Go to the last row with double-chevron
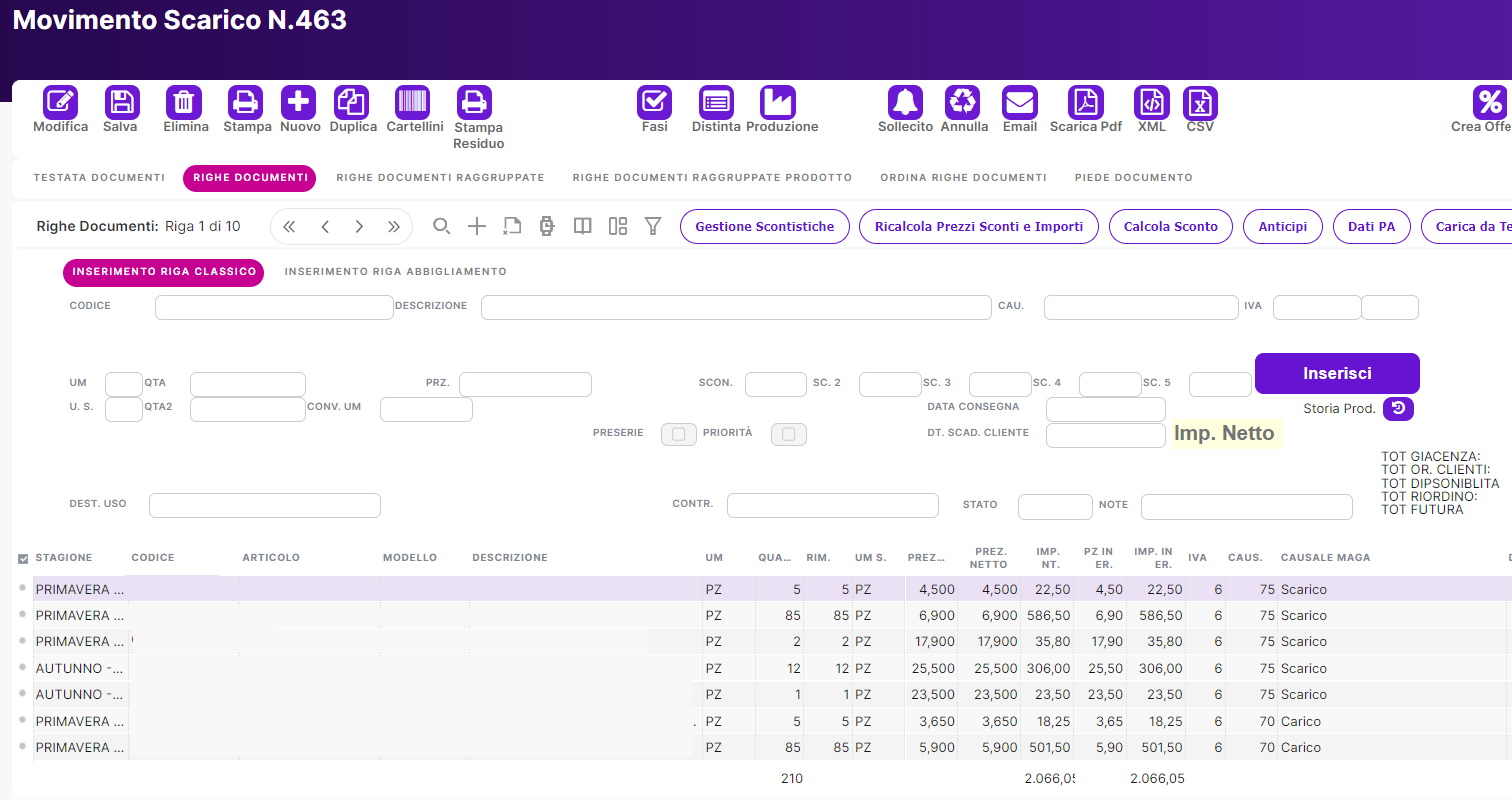 tap(394, 227)
